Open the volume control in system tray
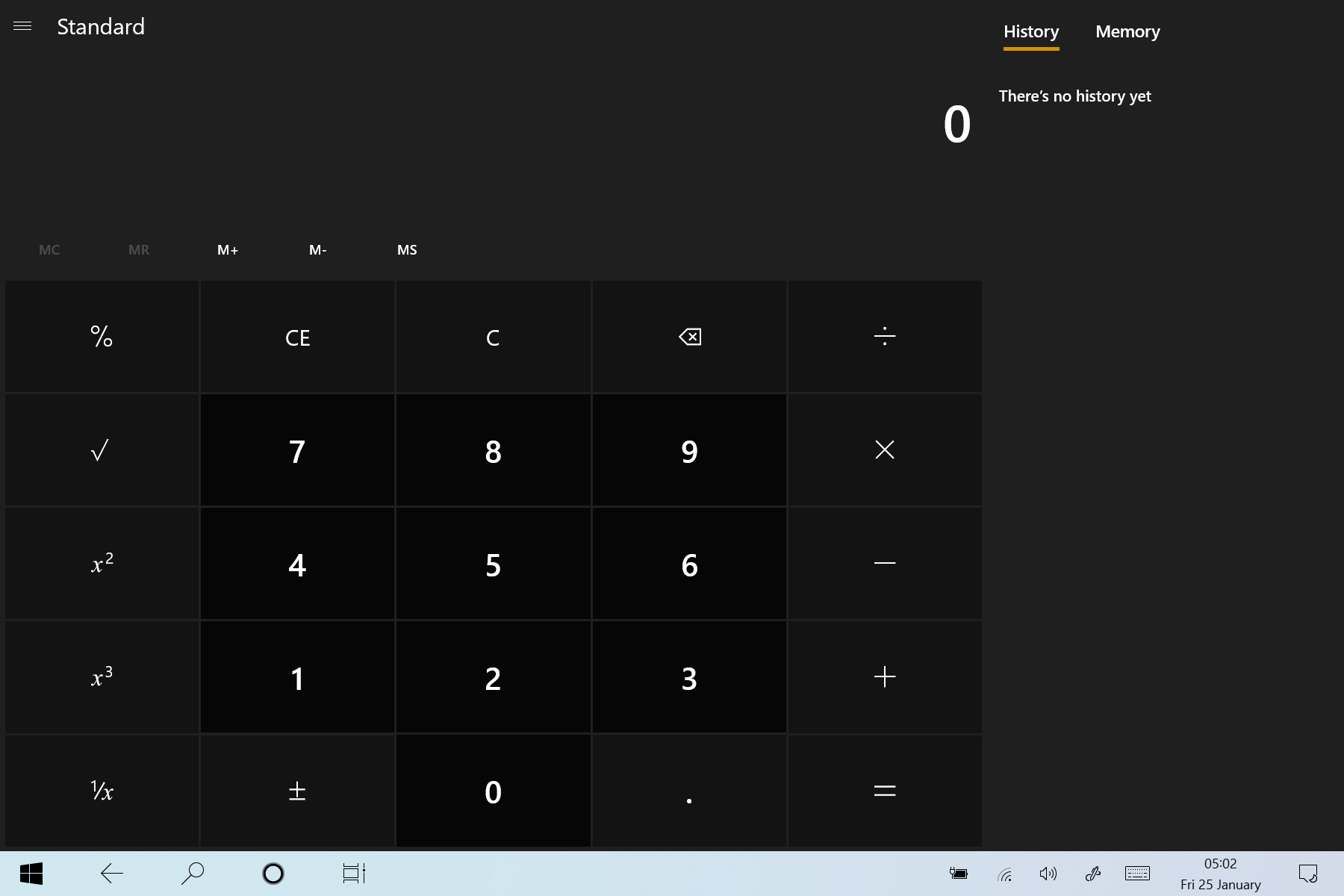The height and width of the screenshot is (896, 1344). 1048,872
